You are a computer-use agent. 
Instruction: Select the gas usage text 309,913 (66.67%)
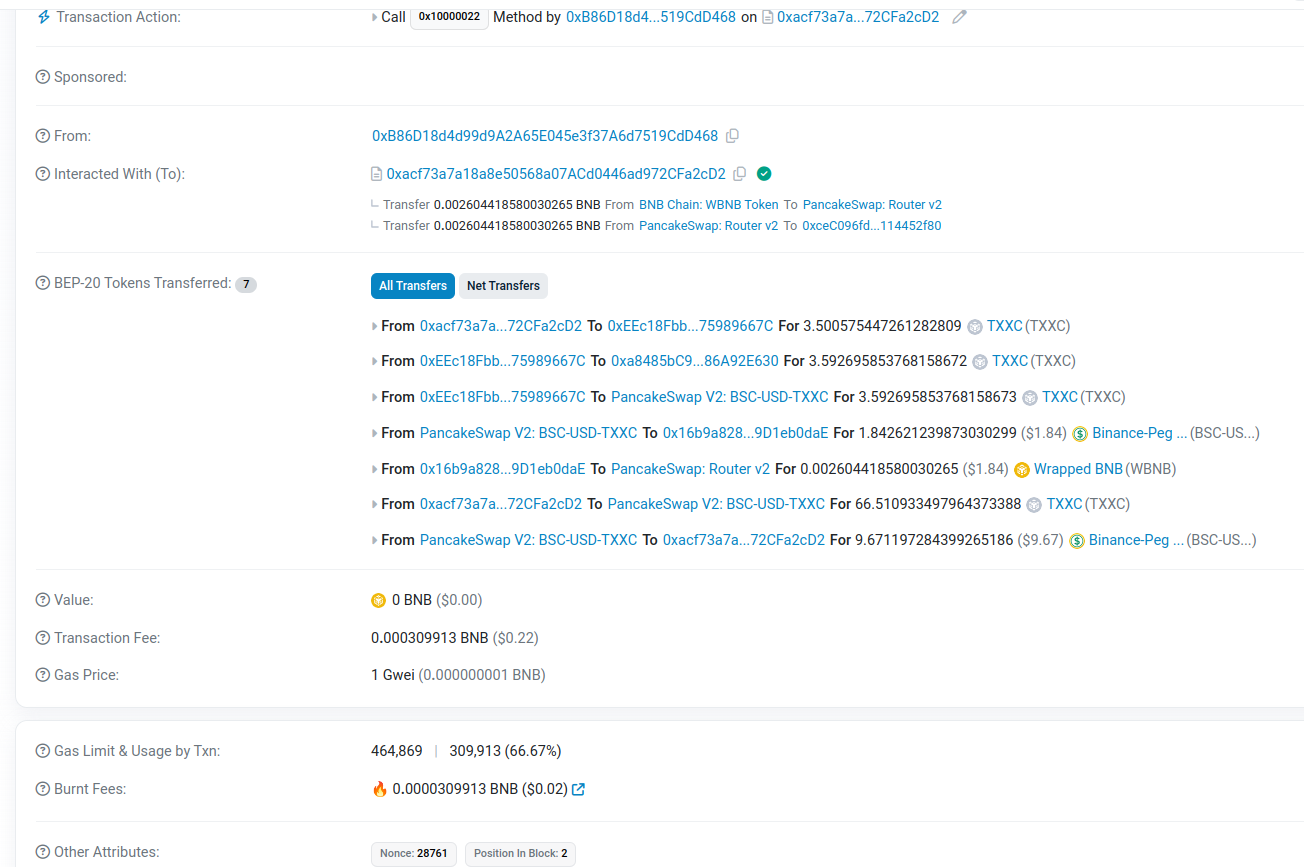coord(505,751)
